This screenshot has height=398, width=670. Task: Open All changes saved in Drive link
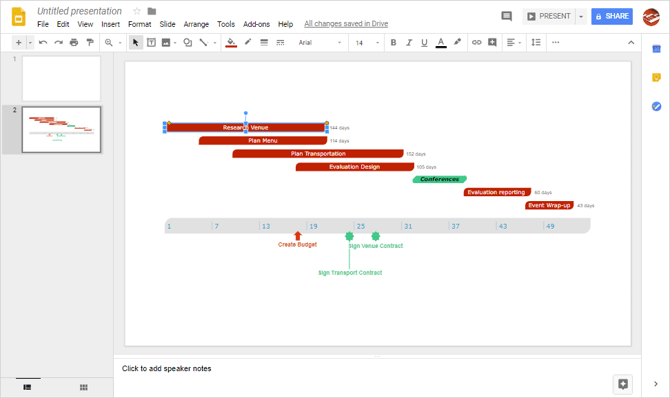[346, 24]
